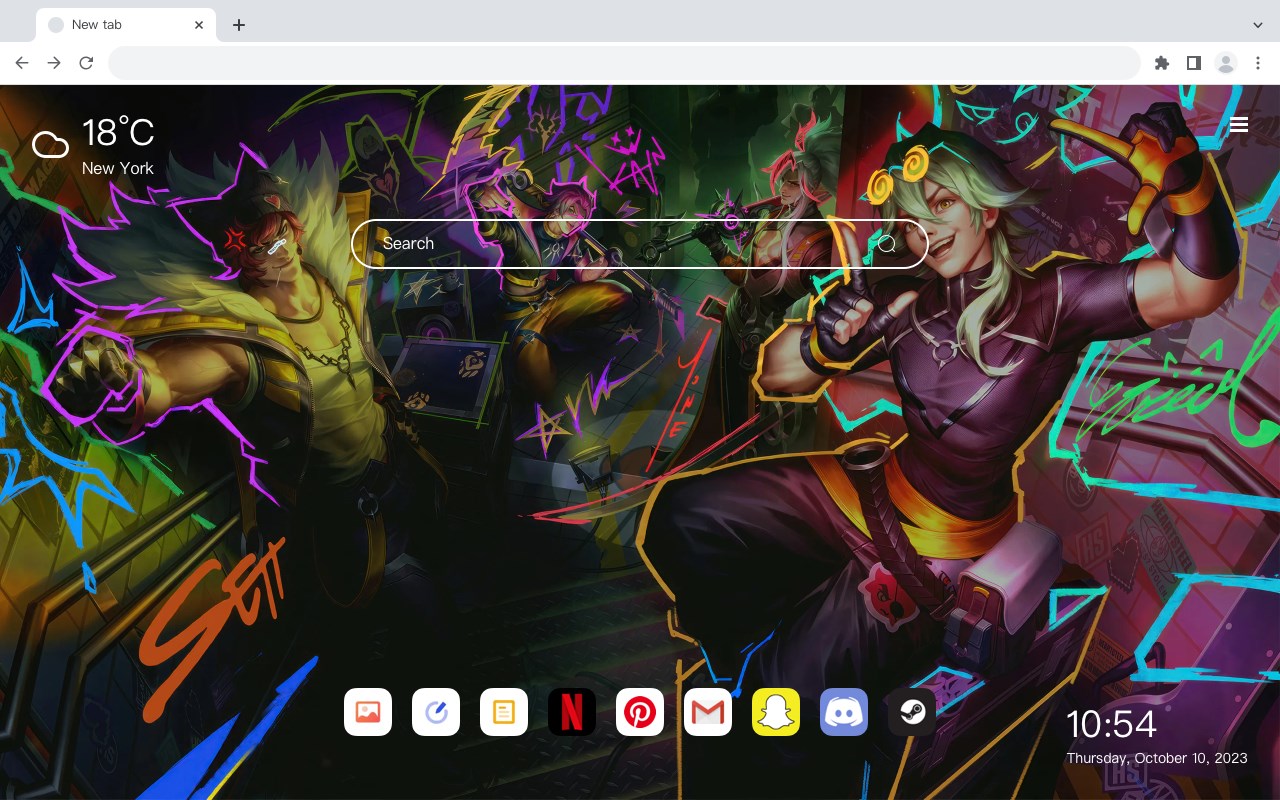
Task: Click the Thursday, October 10, 2023 date
Action: coord(1157,758)
